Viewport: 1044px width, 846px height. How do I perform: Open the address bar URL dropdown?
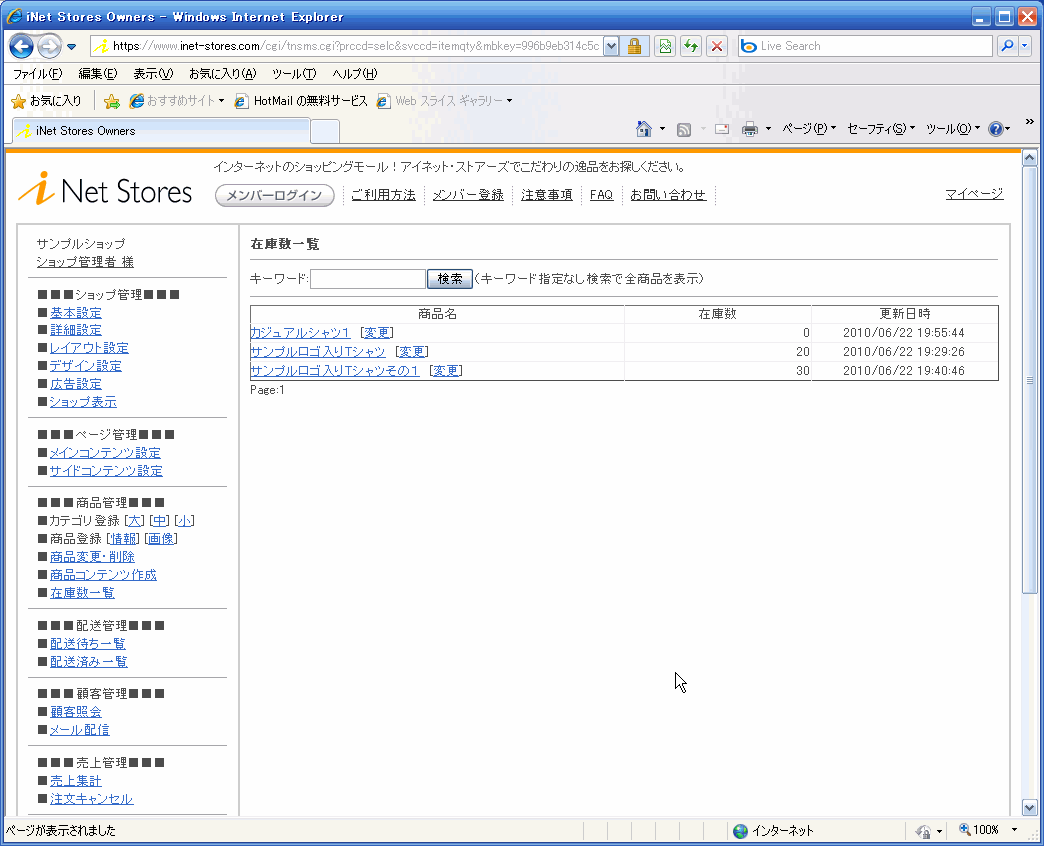point(611,46)
